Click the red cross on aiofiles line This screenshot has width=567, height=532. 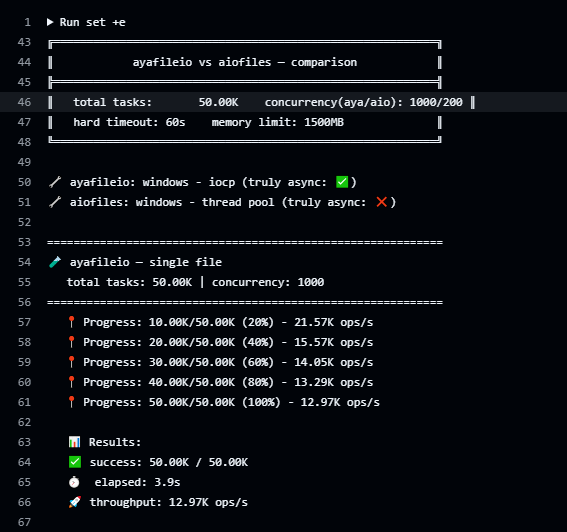(381, 202)
